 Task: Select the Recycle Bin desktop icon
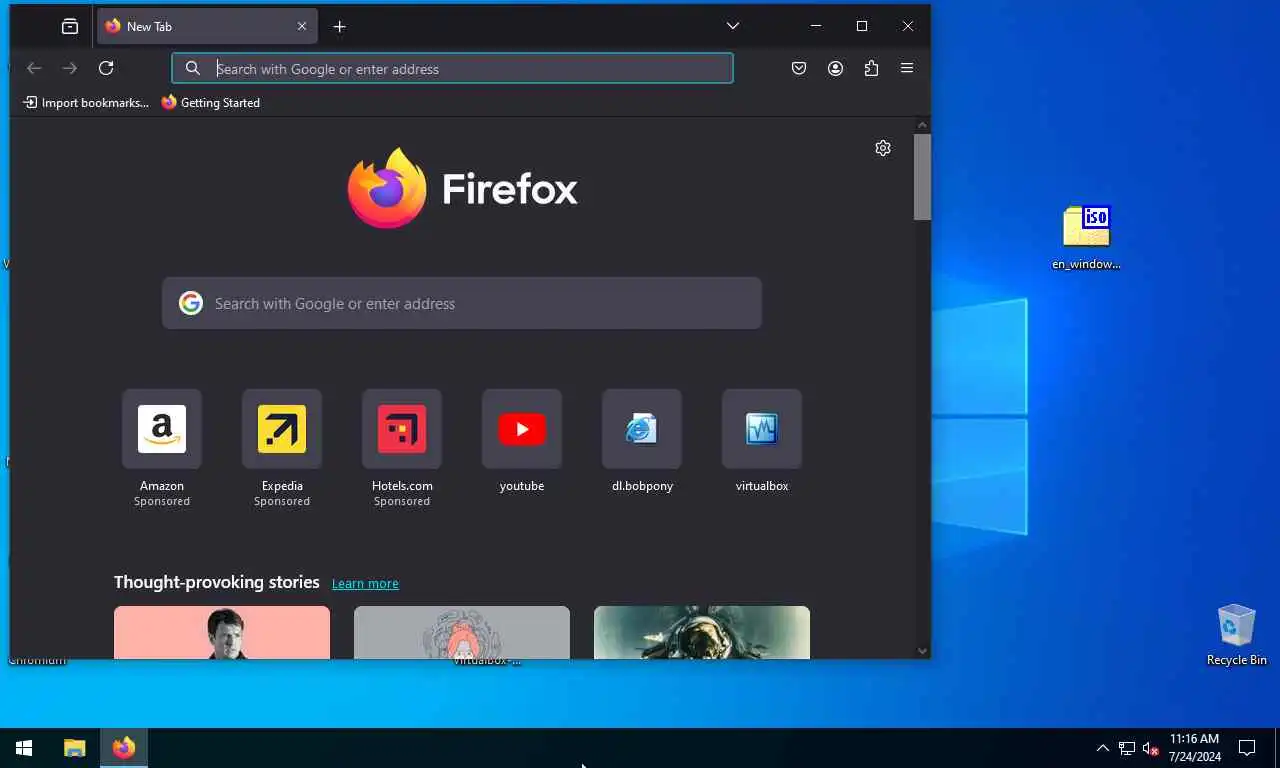pyautogui.click(x=1236, y=634)
